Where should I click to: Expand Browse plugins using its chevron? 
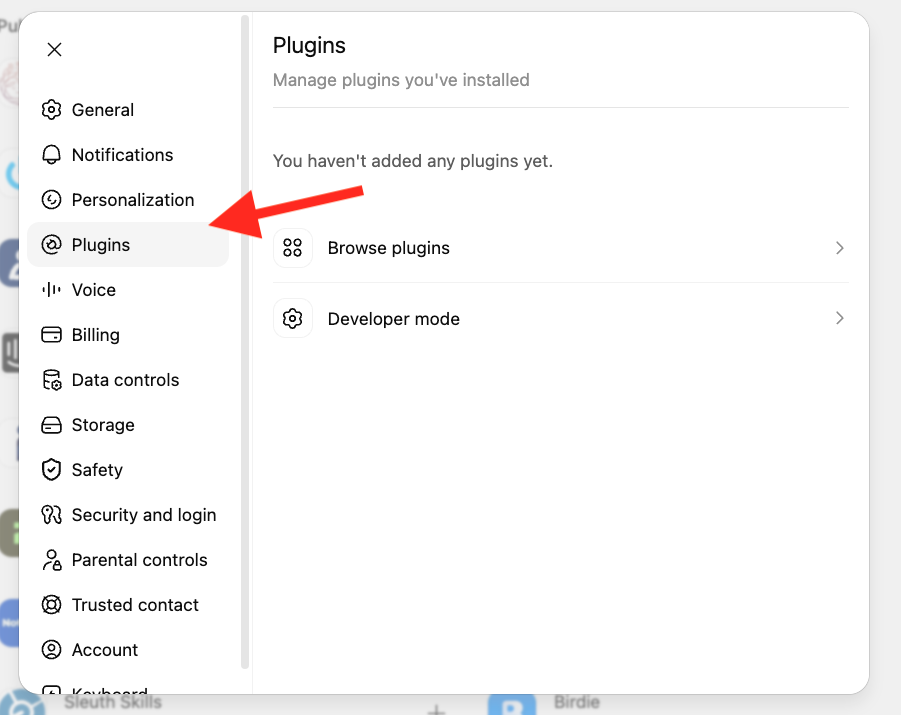coord(840,248)
